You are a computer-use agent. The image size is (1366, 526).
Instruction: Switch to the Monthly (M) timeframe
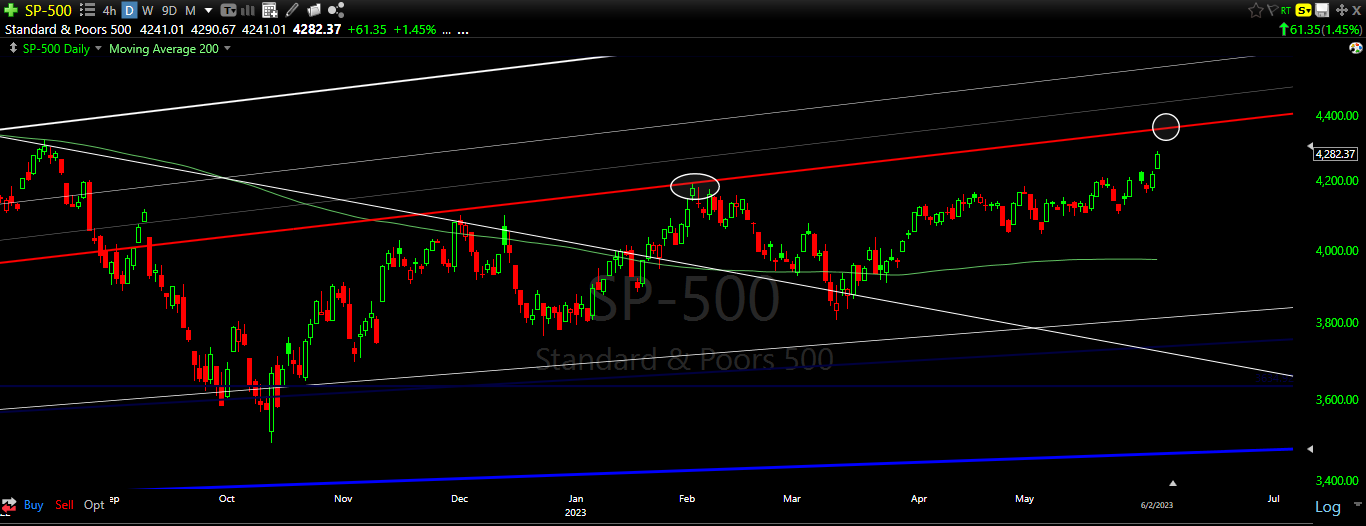click(189, 9)
